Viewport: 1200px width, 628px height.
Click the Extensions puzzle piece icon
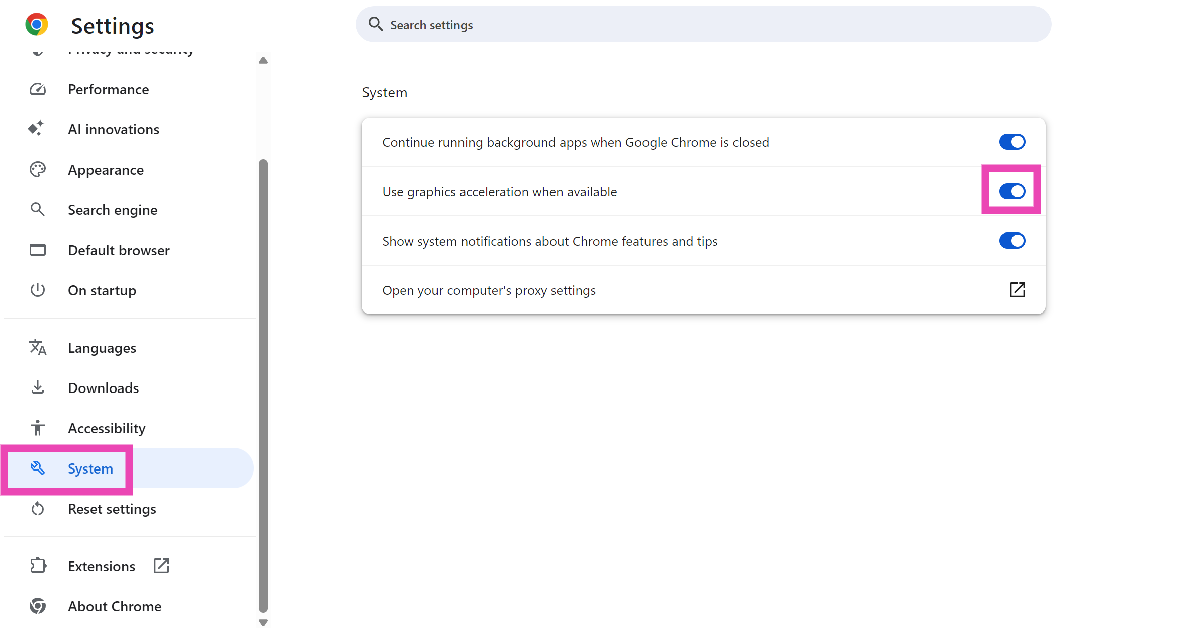pyautogui.click(x=38, y=566)
